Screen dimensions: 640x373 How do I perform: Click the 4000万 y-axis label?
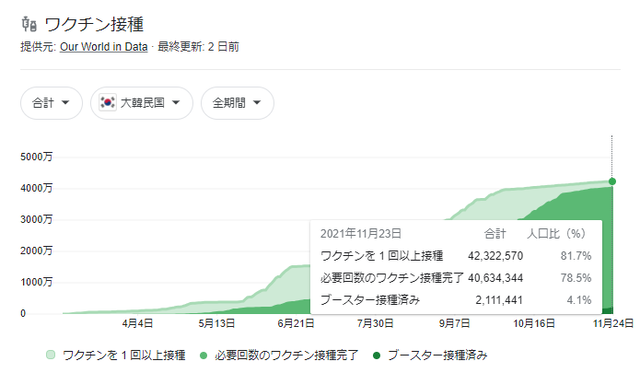36,188
